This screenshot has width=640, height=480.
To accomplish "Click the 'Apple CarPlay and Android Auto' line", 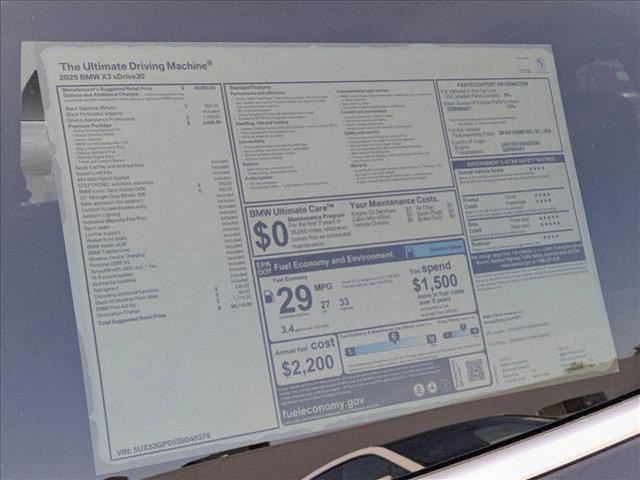I will pyautogui.click(x=109, y=167).
